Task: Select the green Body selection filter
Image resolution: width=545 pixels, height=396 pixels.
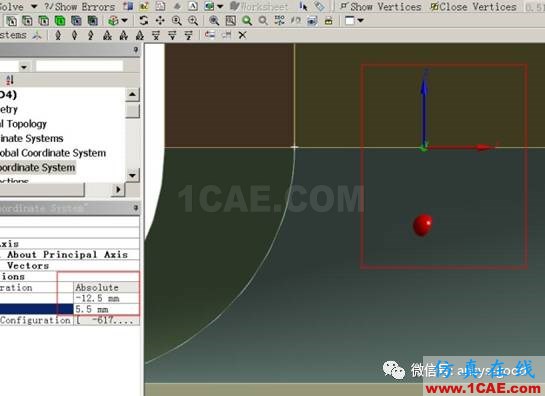Action: pos(60,21)
